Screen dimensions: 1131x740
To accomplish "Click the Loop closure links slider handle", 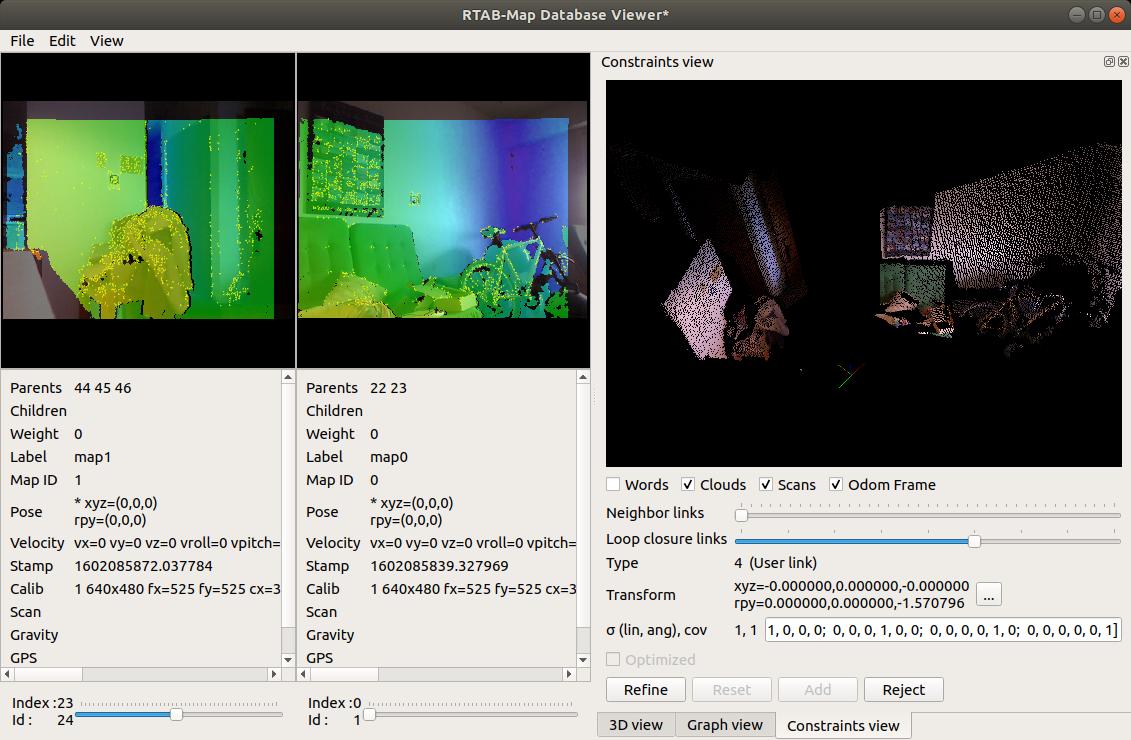I will point(974,541).
